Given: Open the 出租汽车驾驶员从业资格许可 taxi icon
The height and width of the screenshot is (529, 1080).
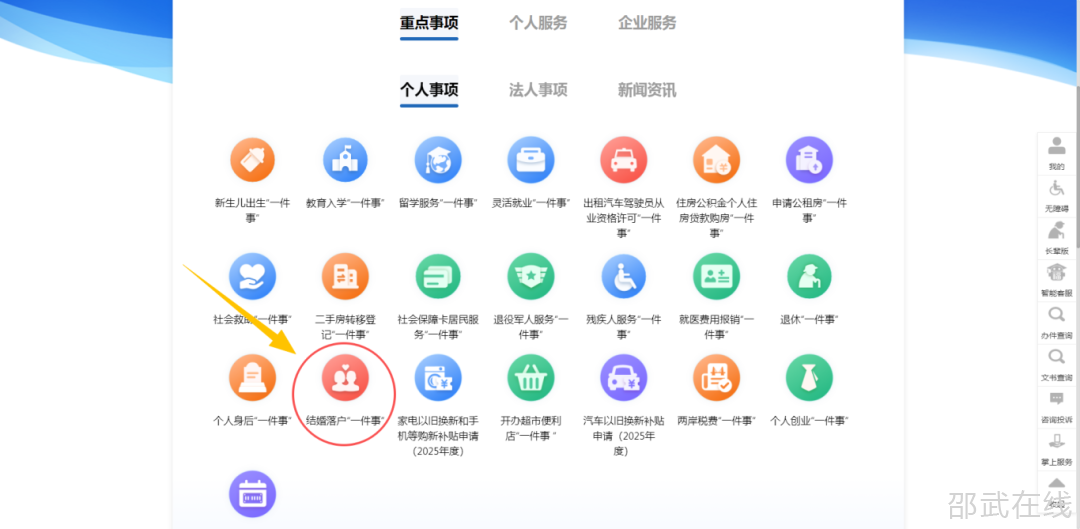Looking at the screenshot, I should point(623,160).
